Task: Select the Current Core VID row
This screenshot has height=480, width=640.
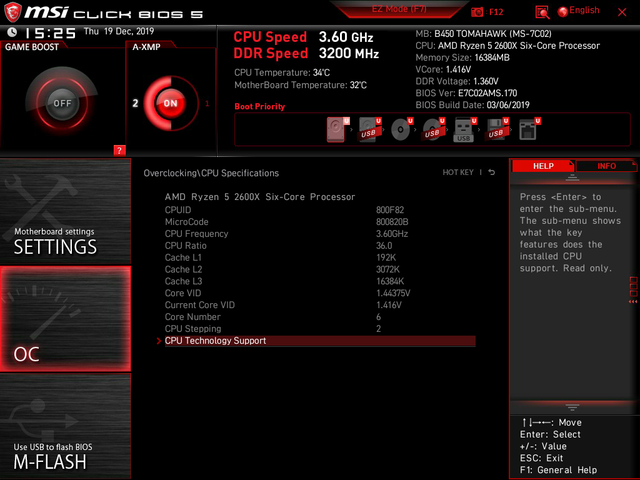Action: click(320, 305)
